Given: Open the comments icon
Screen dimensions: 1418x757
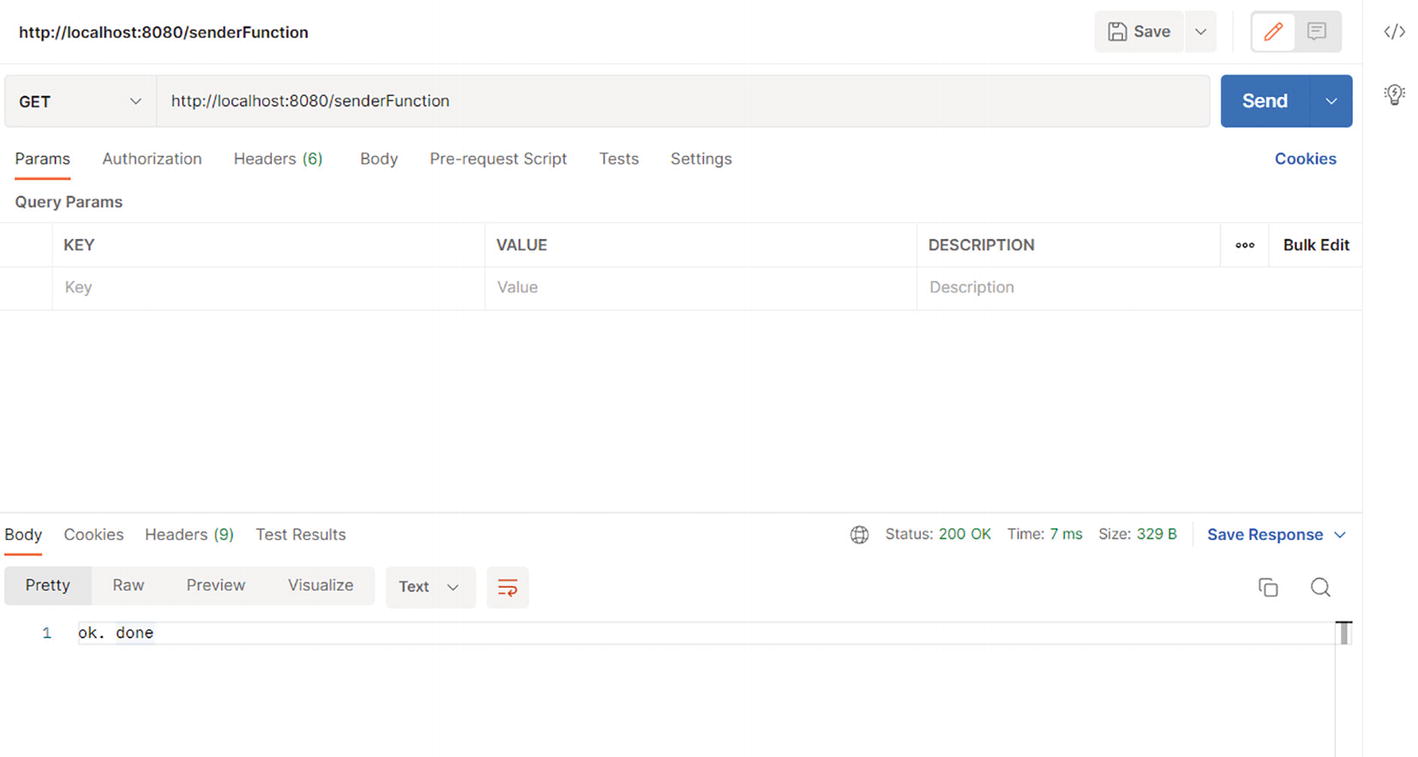Looking at the screenshot, I should pyautogui.click(x=1317, y=32).
